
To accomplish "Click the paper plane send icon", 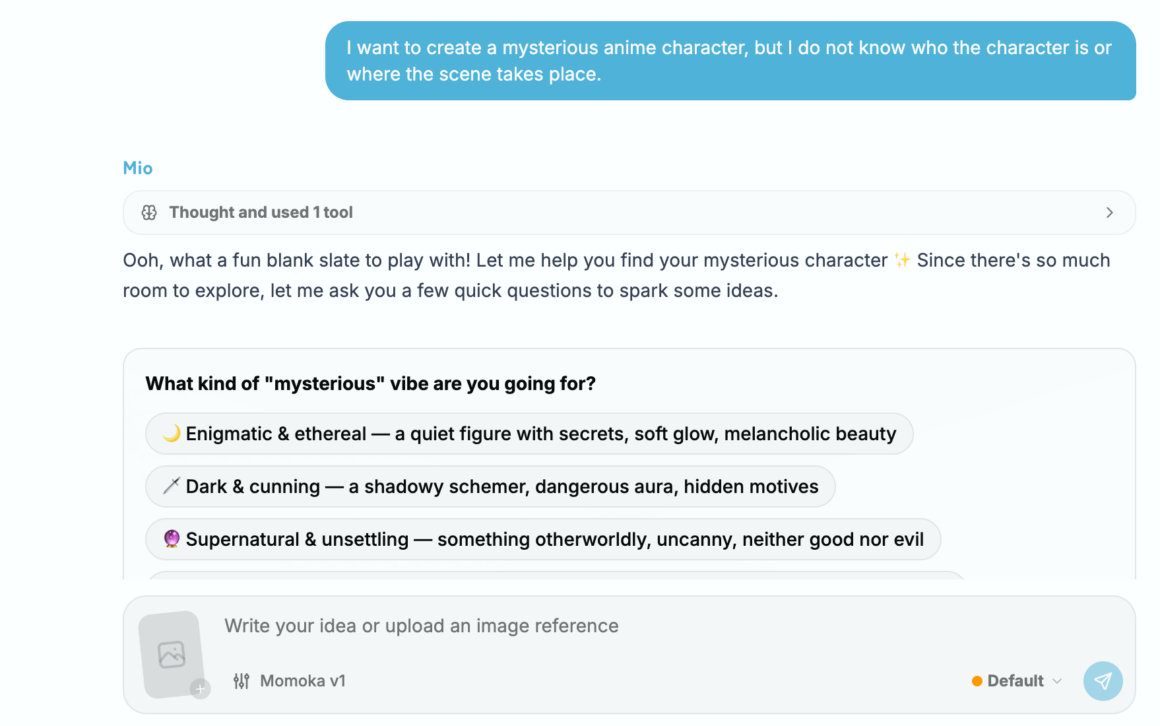I will click(x=1103, y=681).
